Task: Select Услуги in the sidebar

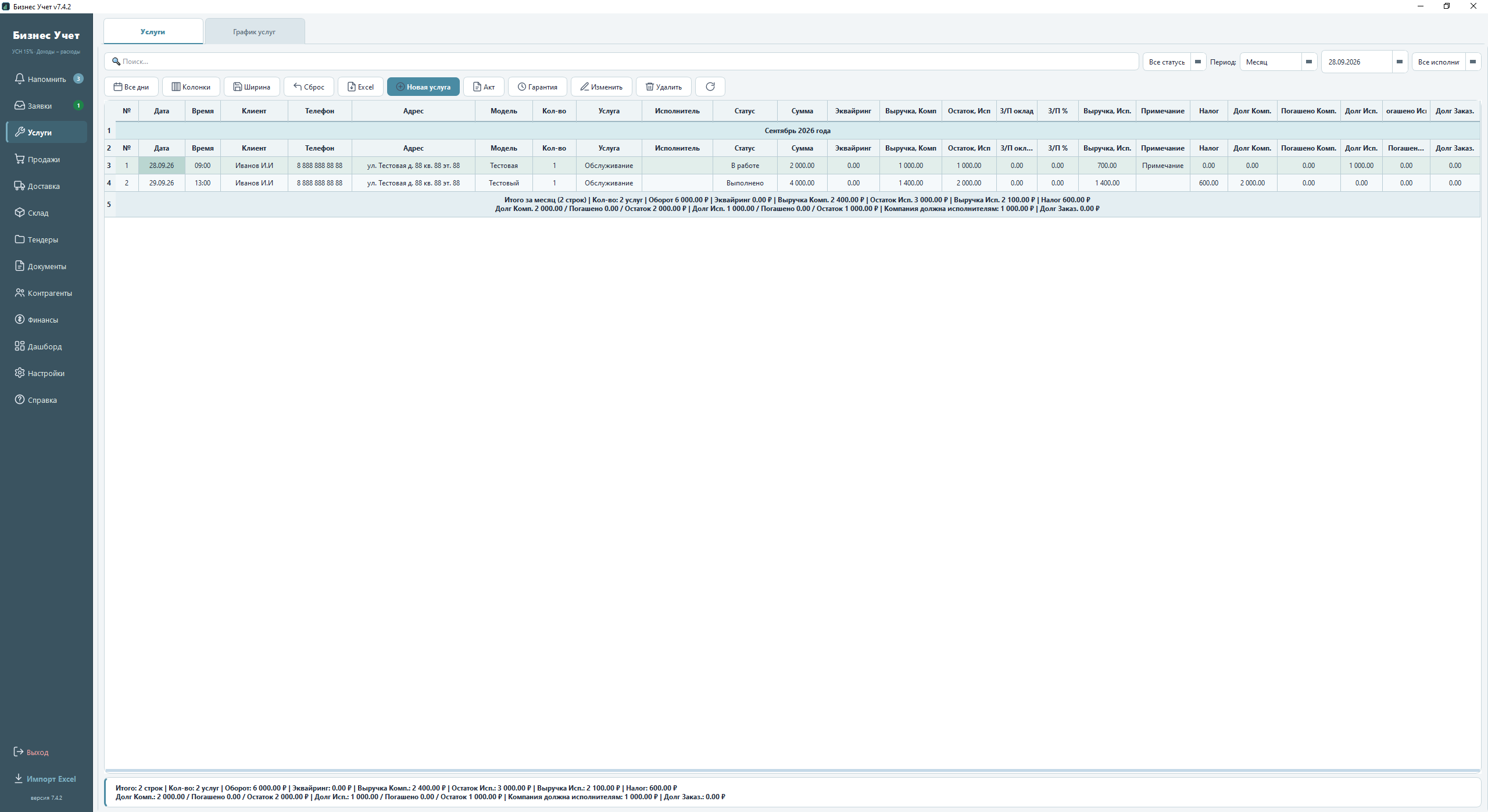Action: 46,133
